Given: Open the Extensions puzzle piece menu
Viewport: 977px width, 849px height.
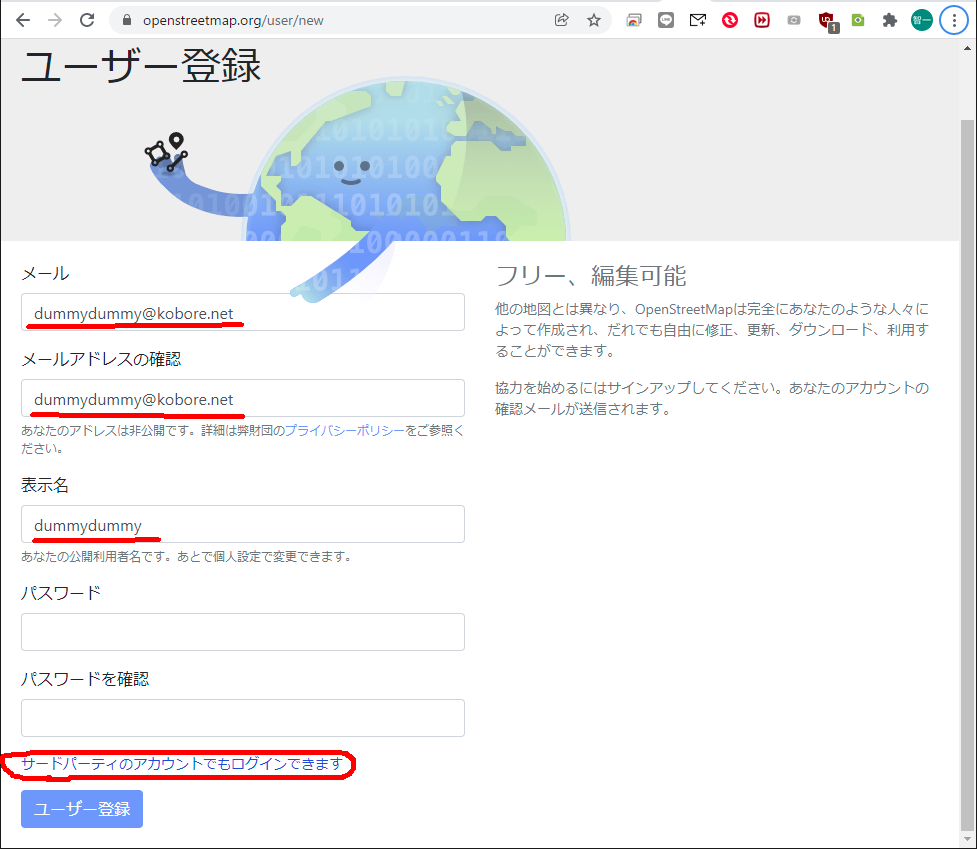Looking at the screenshot, I should pyautogui.click(x=889, y=20).
